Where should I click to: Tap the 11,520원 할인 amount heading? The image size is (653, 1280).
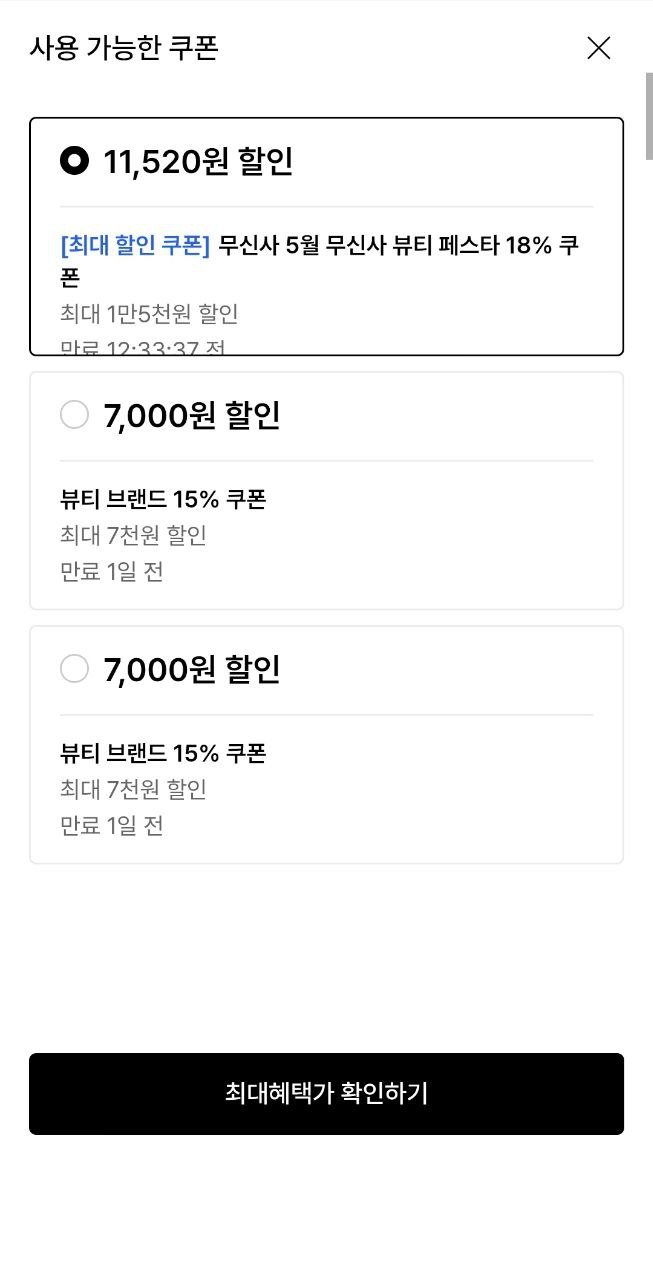[x=198, y=162]
